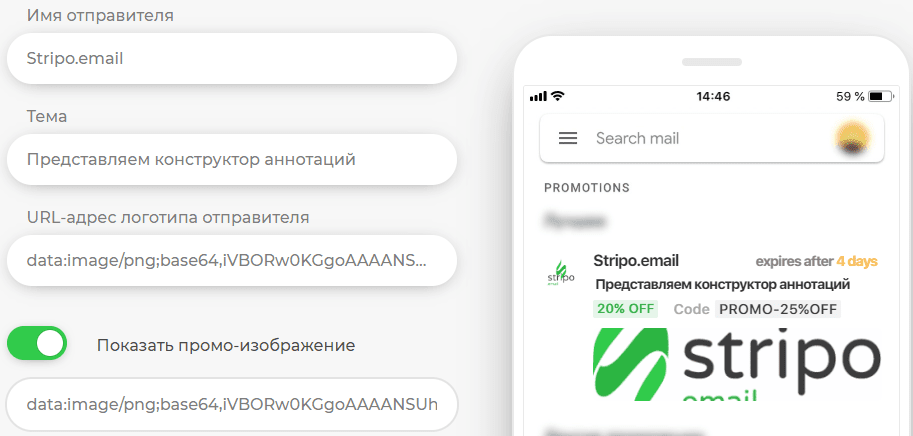Image resolution: width=913 pixels, height=436 pixels.
Task: Click the battery icon in phone status bar
Action: [880, 97]
